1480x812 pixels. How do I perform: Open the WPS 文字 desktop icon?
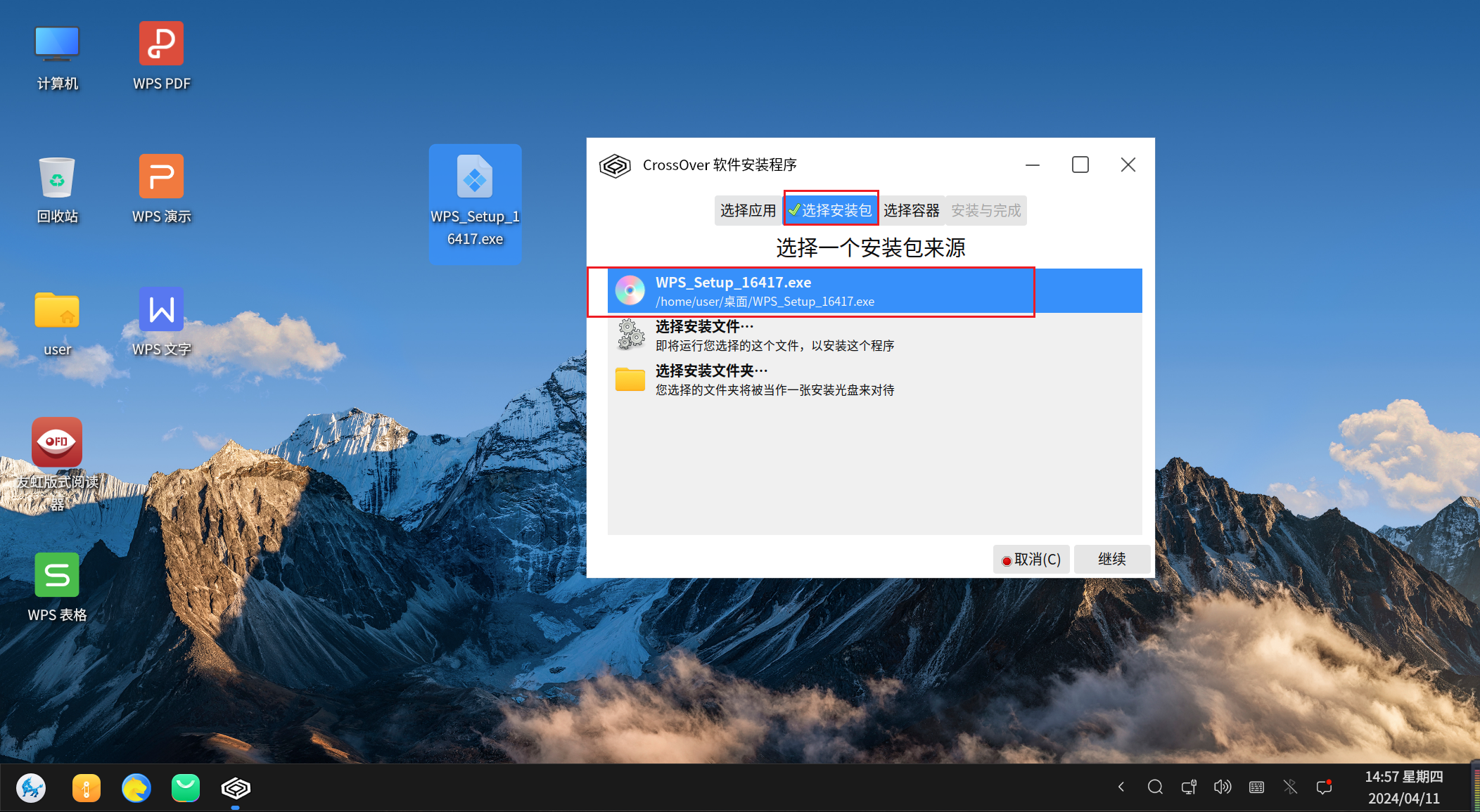[x=161, y=310]
